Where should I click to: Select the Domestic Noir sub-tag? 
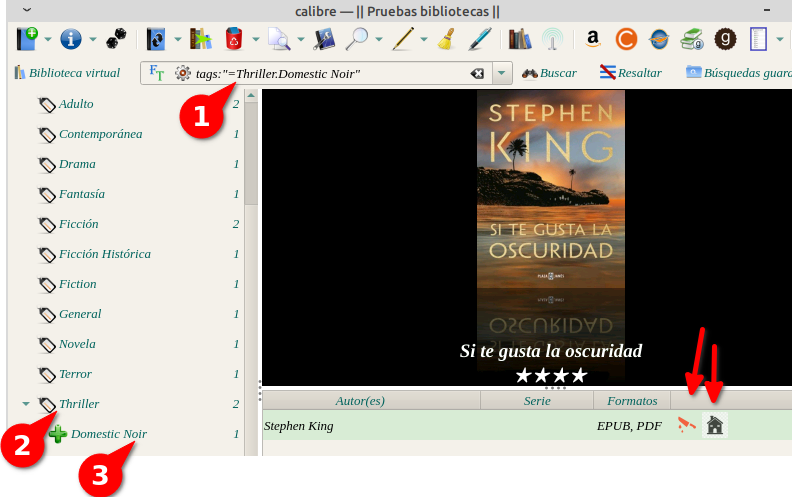[x=109, y=434]
